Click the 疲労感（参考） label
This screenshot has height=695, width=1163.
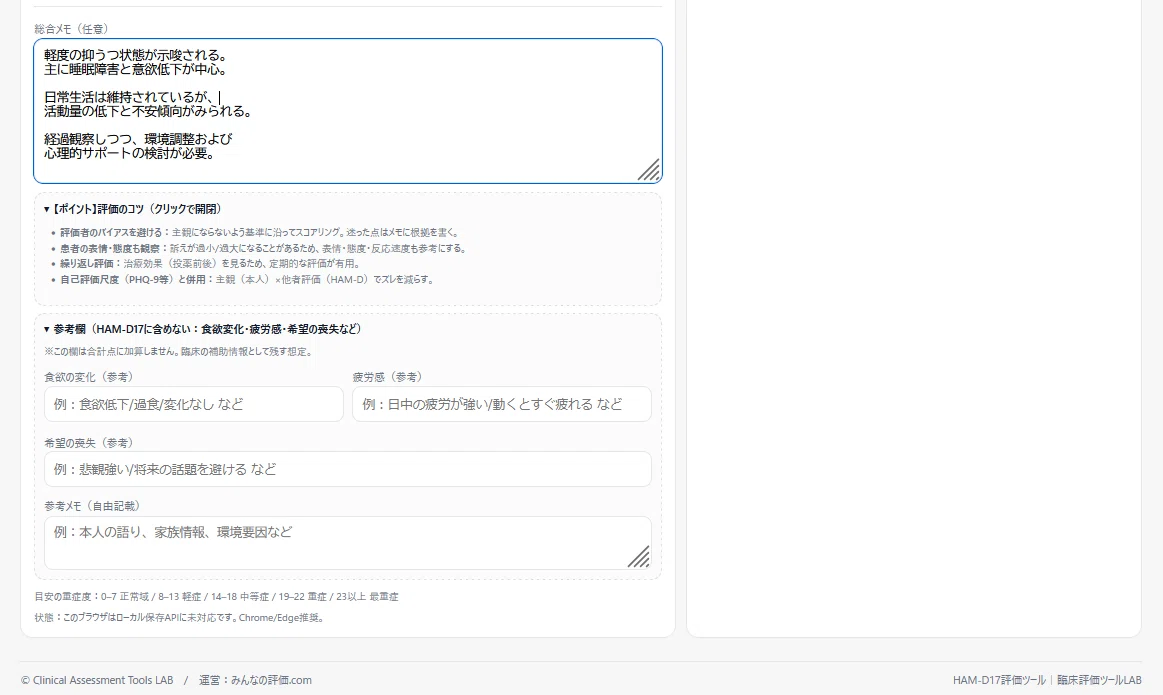(x=388, y=377)
